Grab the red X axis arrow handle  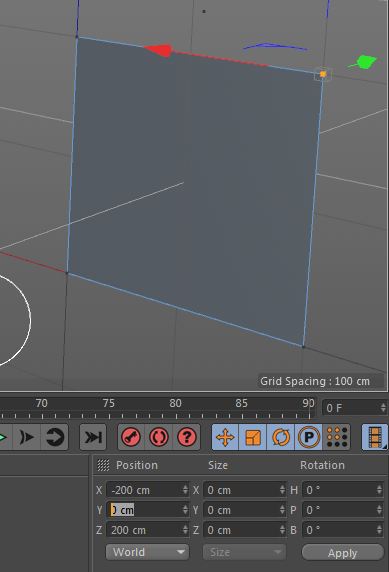point(158,50)
